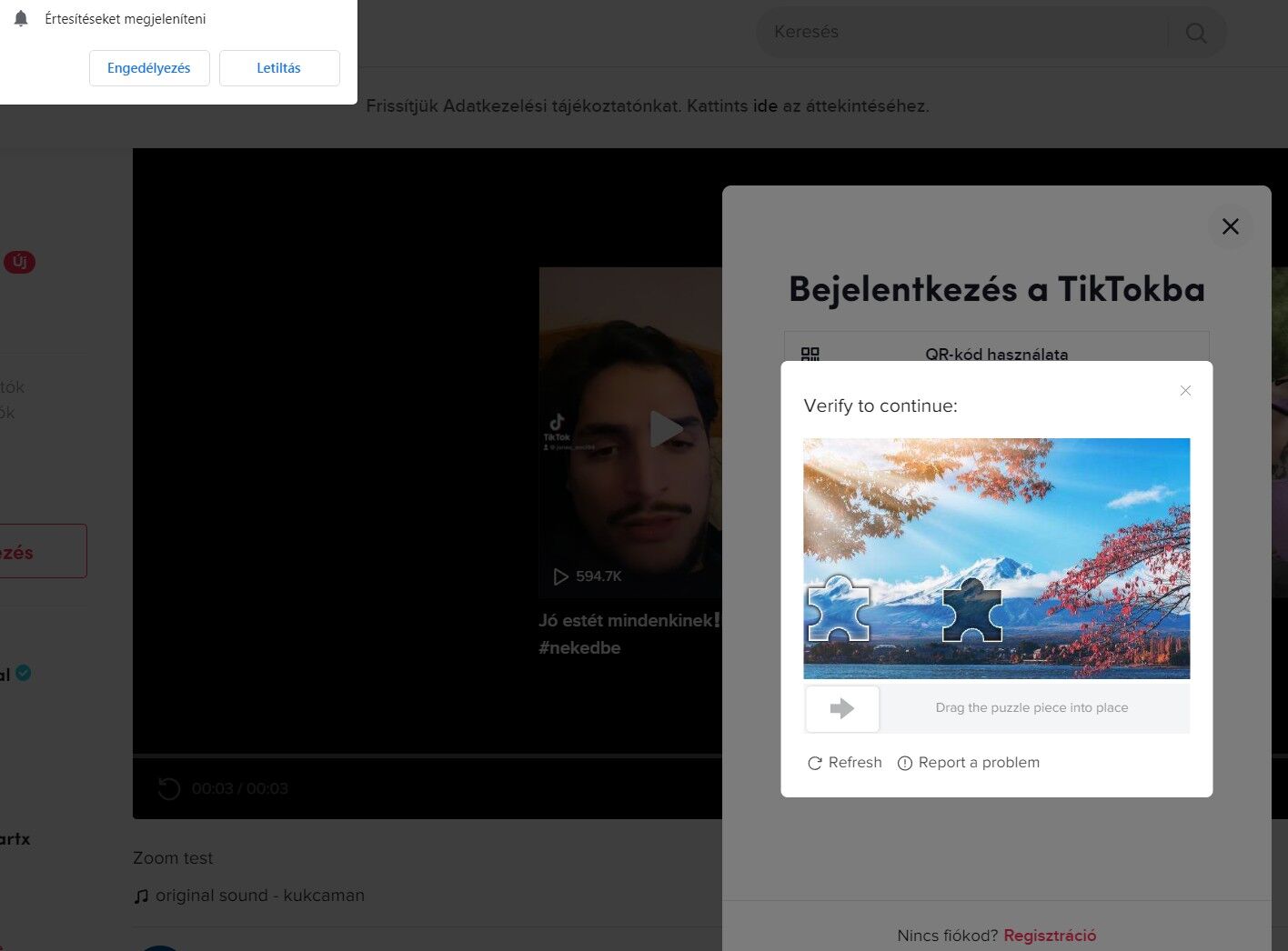The height and width of the screenshot is (951, 1288).
Task: Open the Regisztráció sign-up link
Action: click(1050, 936)
